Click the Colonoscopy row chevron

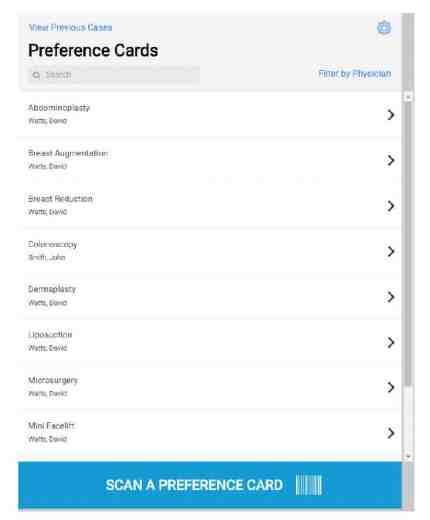coord(391,251)
